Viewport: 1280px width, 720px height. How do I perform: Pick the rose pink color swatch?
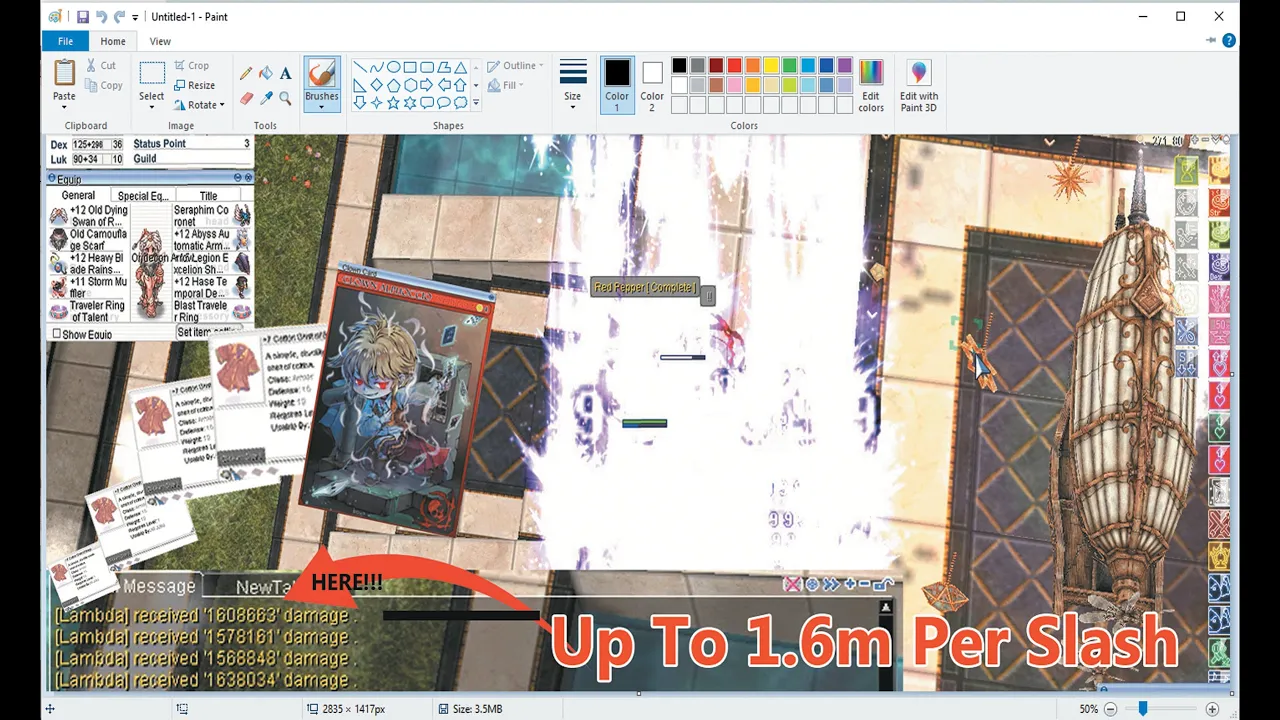coord(734,85)
